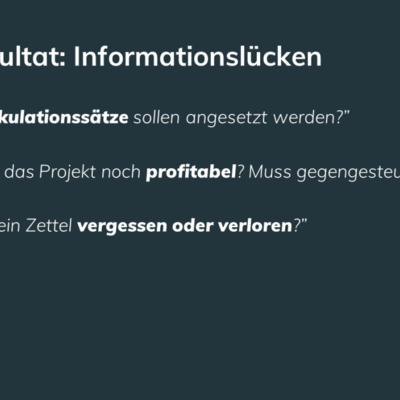The height and width of the screenshot is (400, 400).
Task: Select the word "angesetzt" in first line
Action: pyautogui.click(x=227, y=119)
